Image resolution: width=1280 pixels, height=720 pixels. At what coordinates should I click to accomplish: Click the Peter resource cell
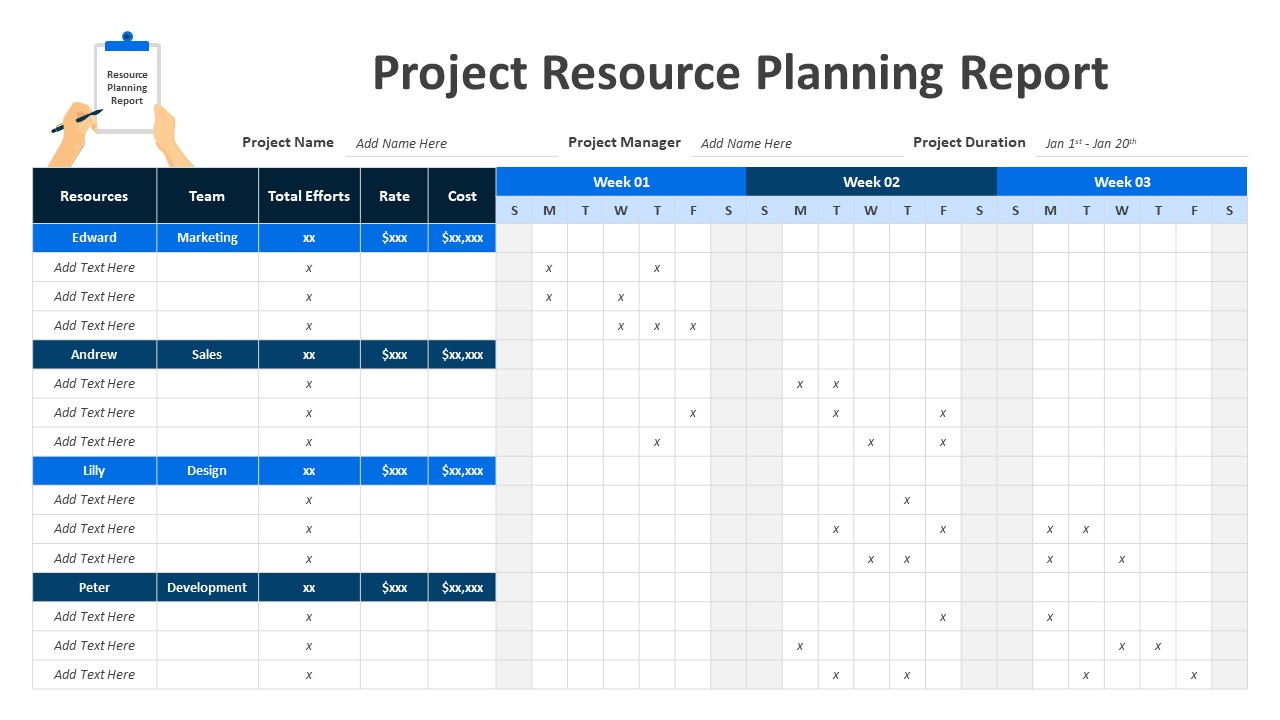point(94,588)
